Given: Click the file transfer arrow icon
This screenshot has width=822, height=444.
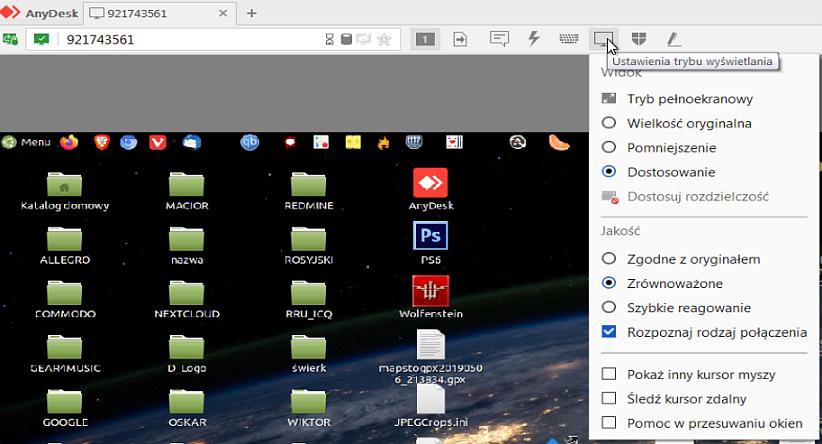Looking at the screenshot, I should click(460, 39).
